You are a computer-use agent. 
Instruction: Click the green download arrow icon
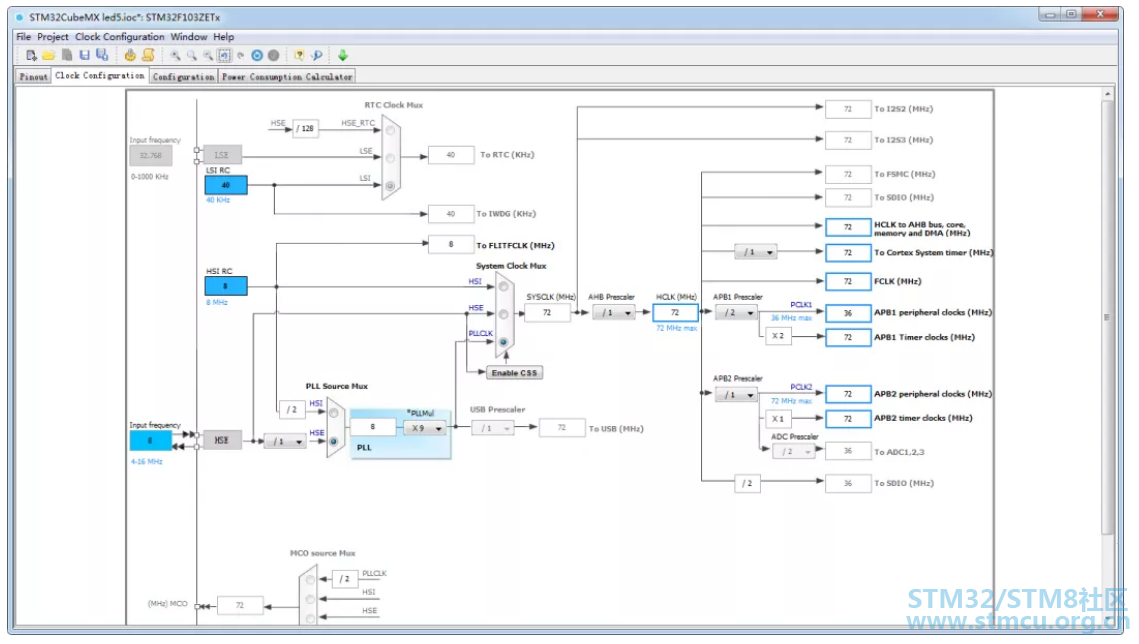point(343,55)
